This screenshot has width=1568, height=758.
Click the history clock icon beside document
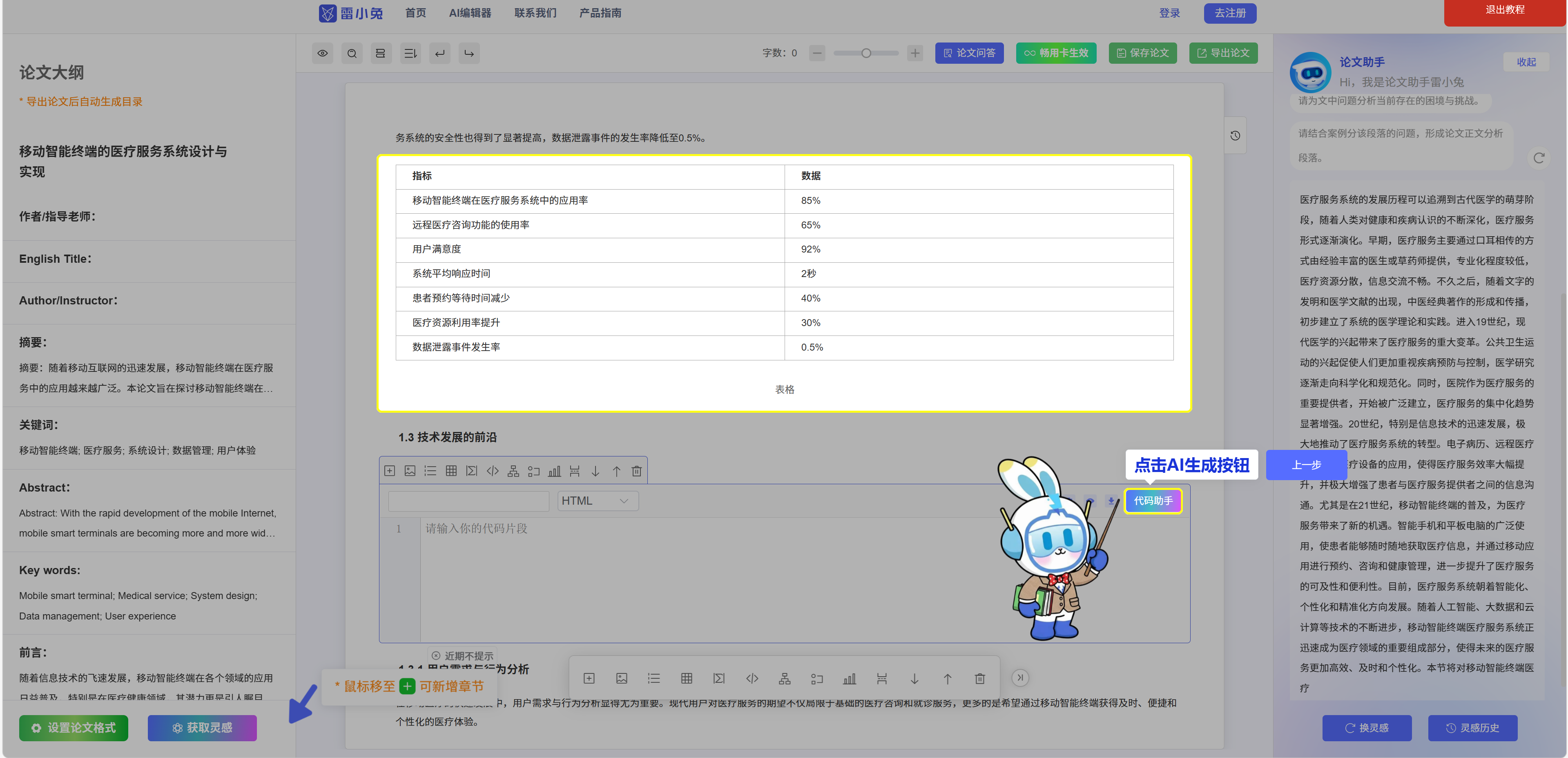1235,136
